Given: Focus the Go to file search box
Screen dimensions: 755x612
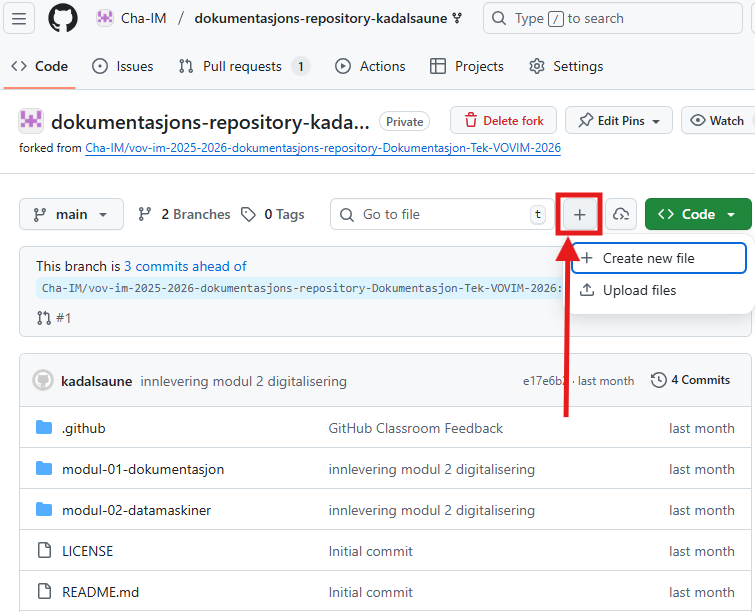Looking at the screenshot, I should [442, 214].
